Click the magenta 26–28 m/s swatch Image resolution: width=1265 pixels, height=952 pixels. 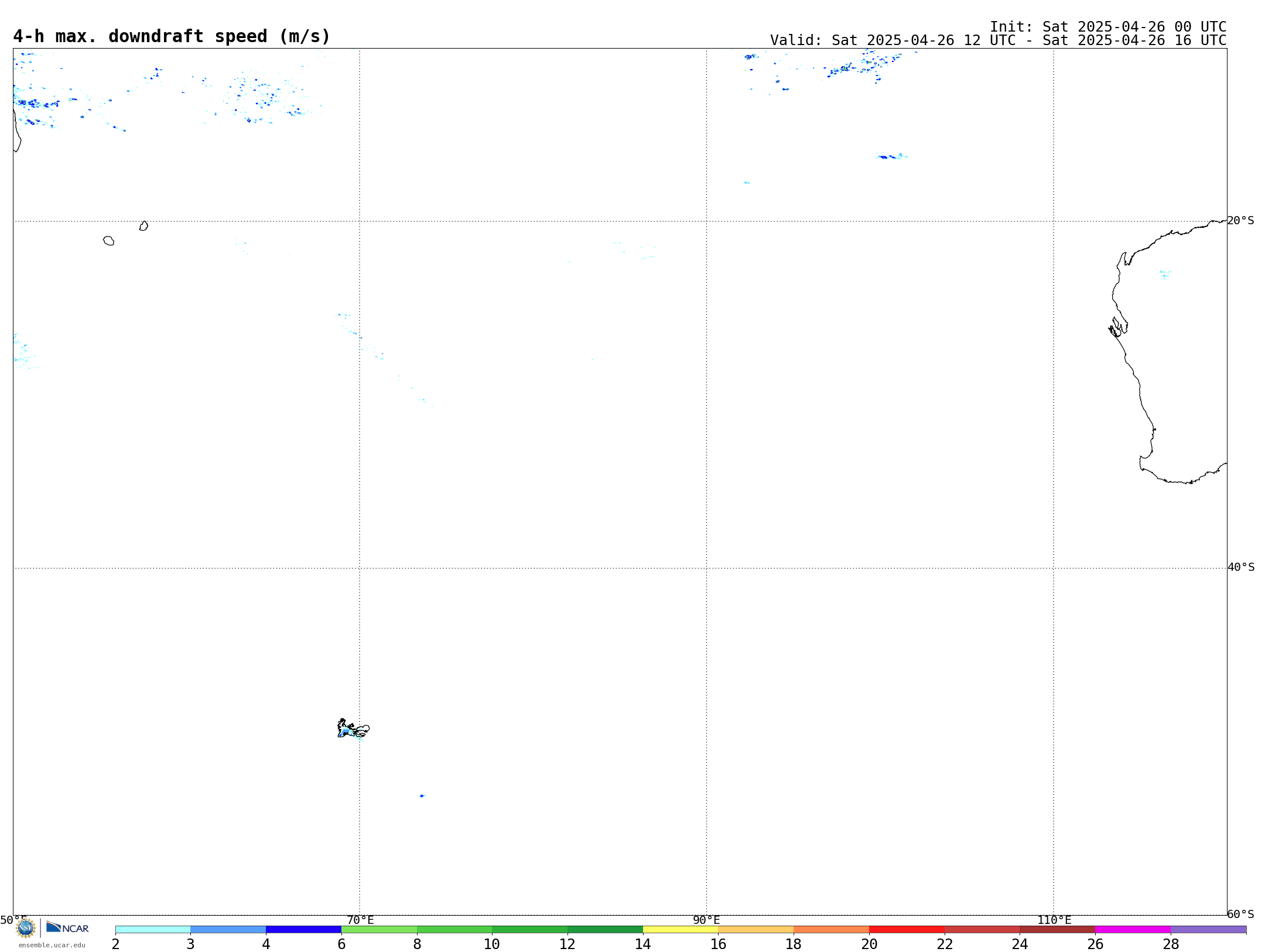[1133, 930]
